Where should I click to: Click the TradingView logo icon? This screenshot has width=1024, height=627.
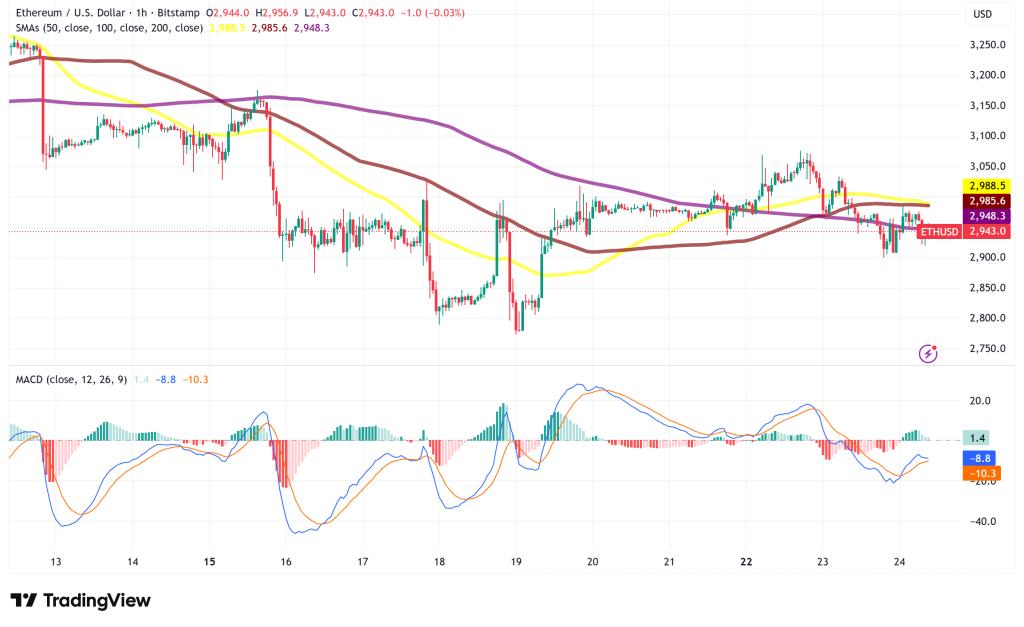click(24, 600)
